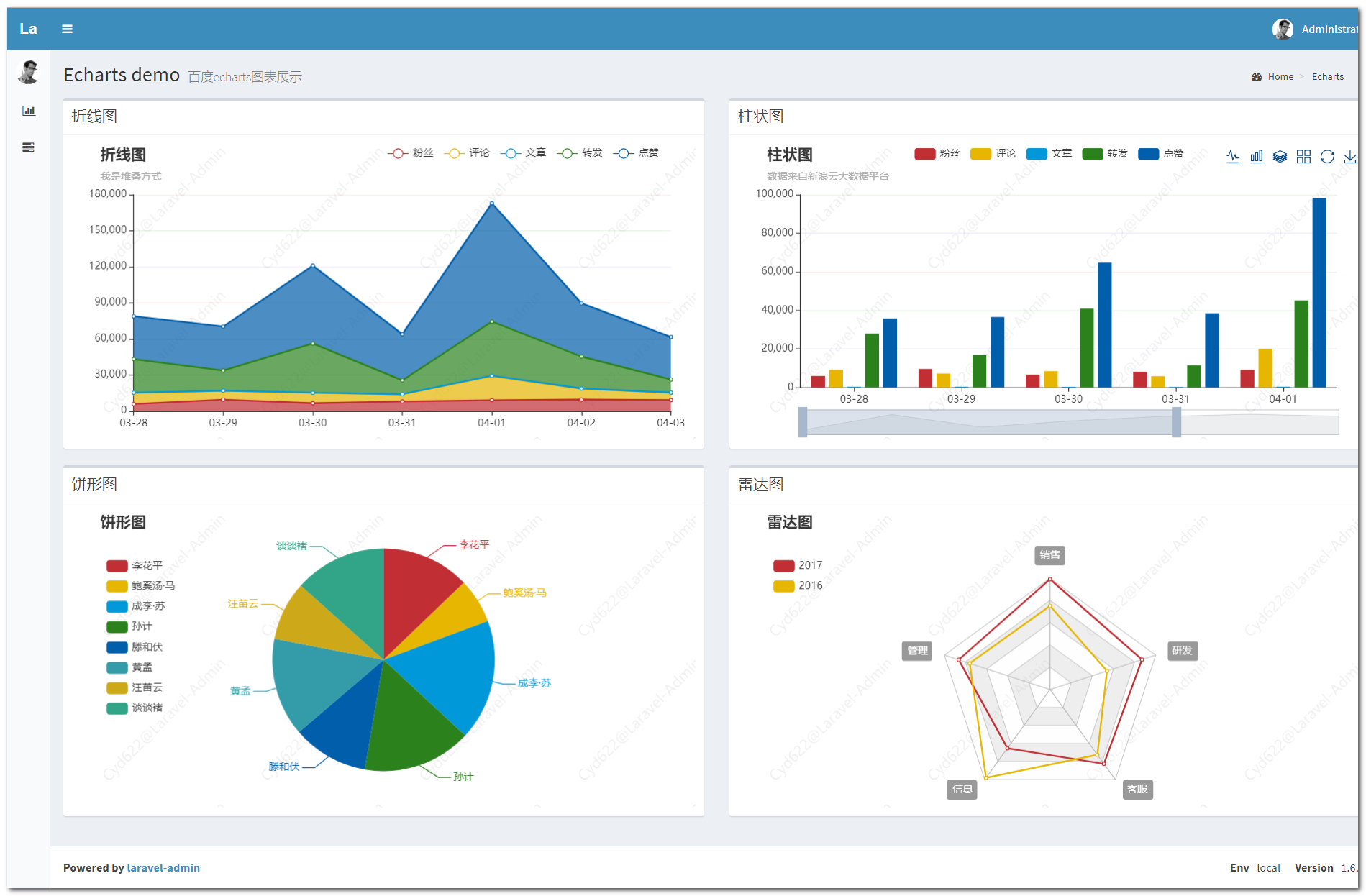1366x896 pixels.
Task: Switch bar chart to tiled mode
Action: pos(1303,156)
